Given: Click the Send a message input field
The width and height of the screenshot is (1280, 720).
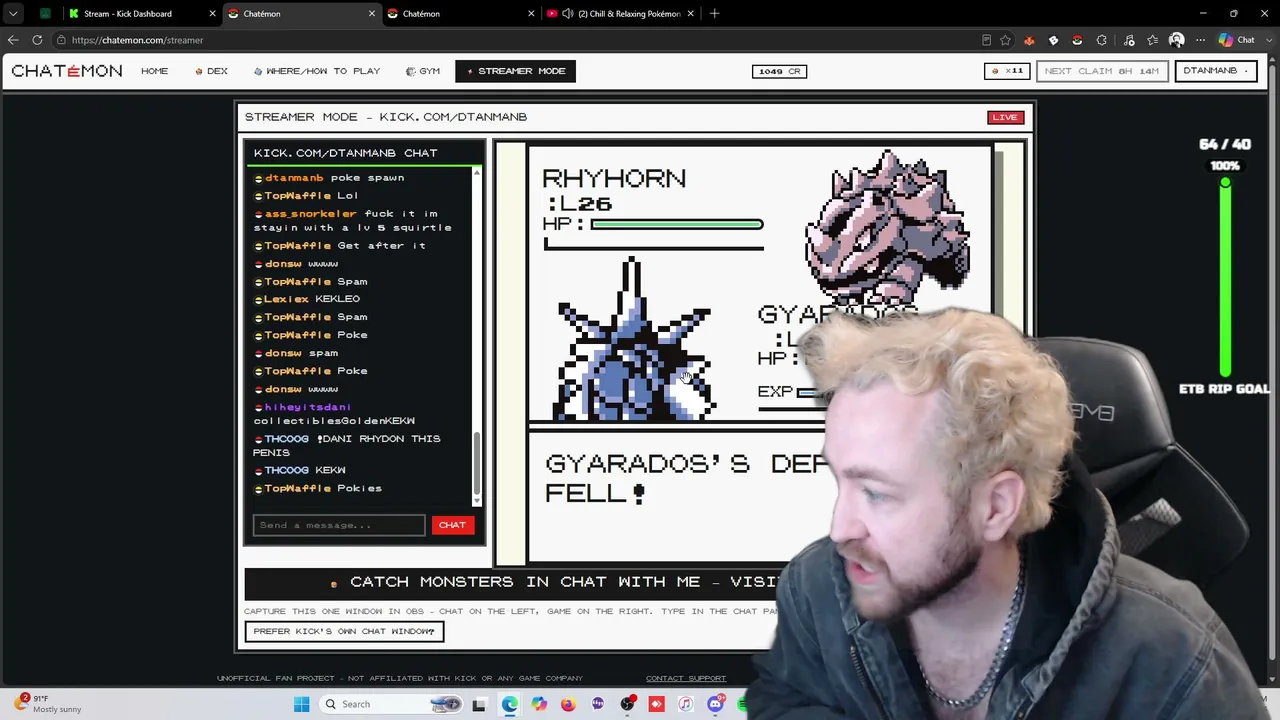Looking at the screenshot, I should (x=339, y=525).
